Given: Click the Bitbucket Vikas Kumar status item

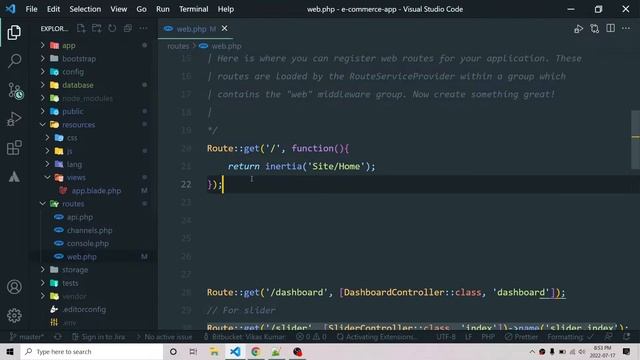Looking at the screenshot, I should (x=244, y=337).
